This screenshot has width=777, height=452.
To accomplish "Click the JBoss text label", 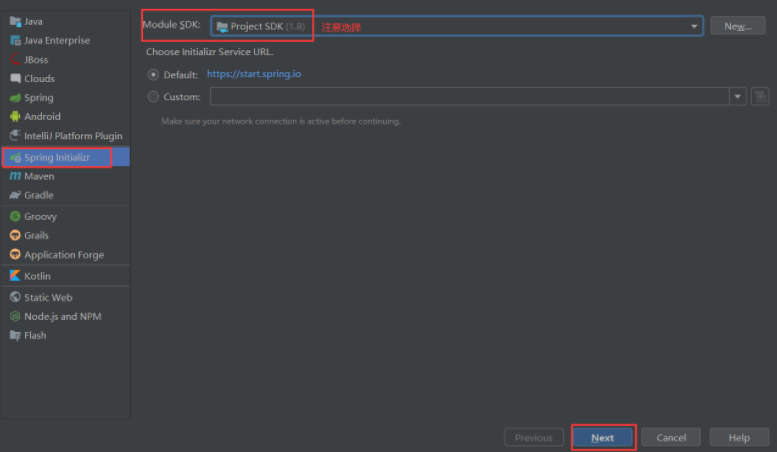I will (x=36, y=60).
